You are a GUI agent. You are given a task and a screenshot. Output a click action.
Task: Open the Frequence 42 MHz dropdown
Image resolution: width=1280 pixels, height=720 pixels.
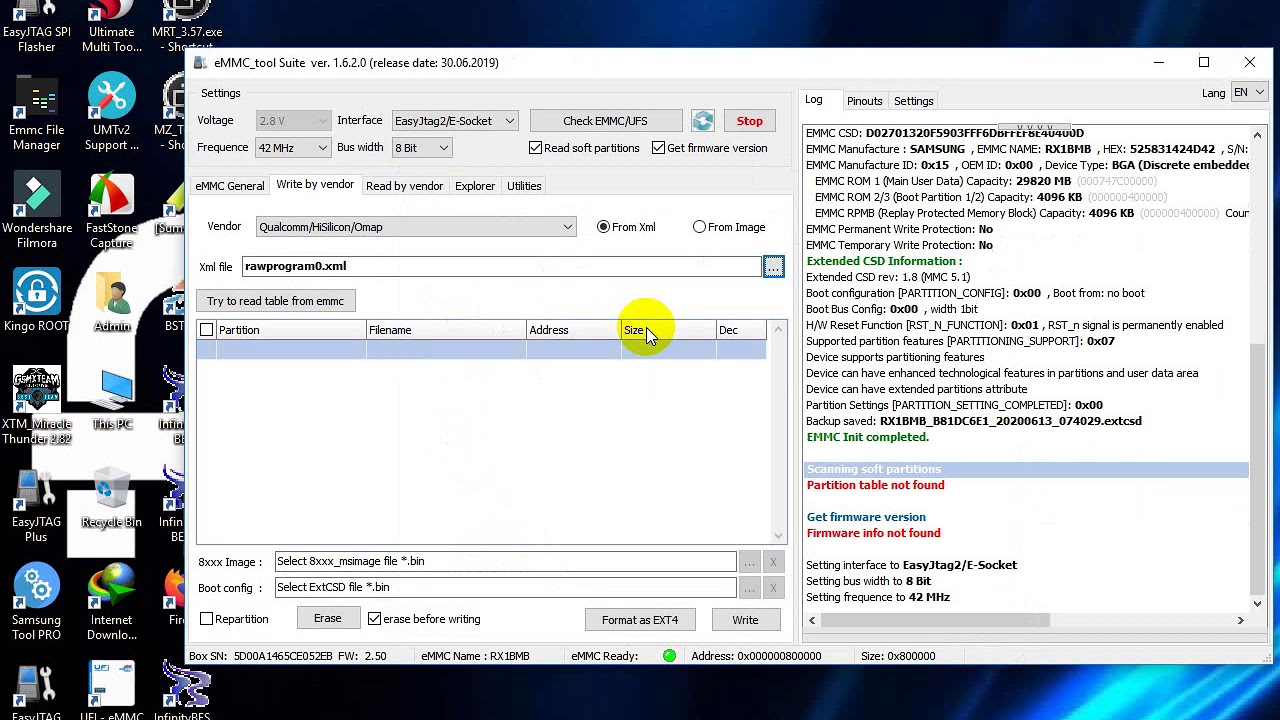(293, 148)
